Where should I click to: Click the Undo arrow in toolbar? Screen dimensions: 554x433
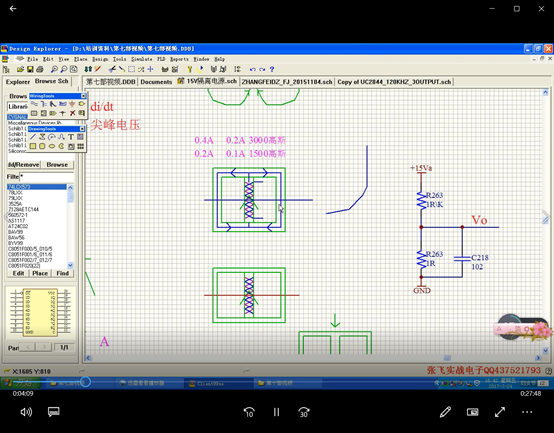point(252,70)
